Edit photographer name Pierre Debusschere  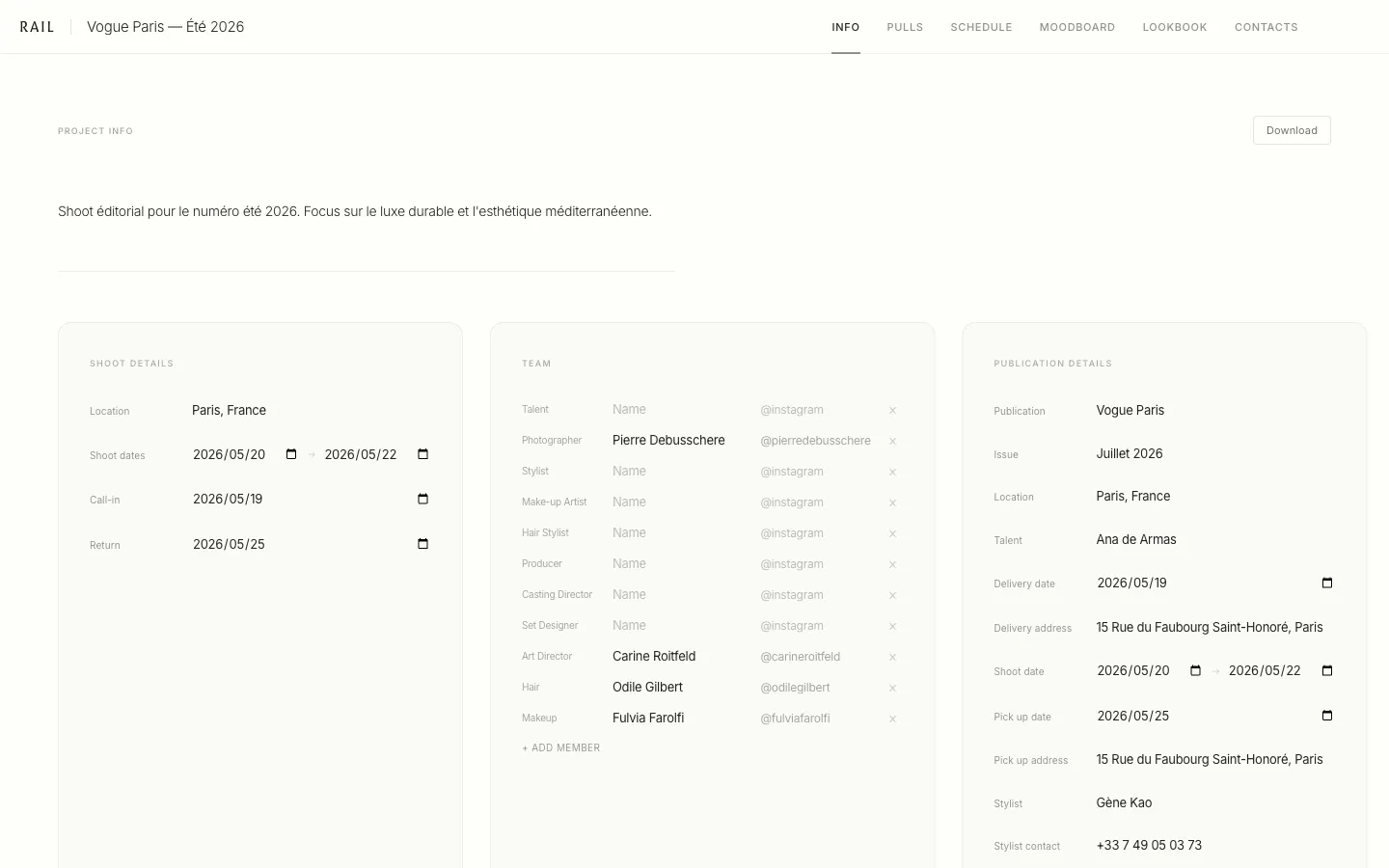pos(679,441)
